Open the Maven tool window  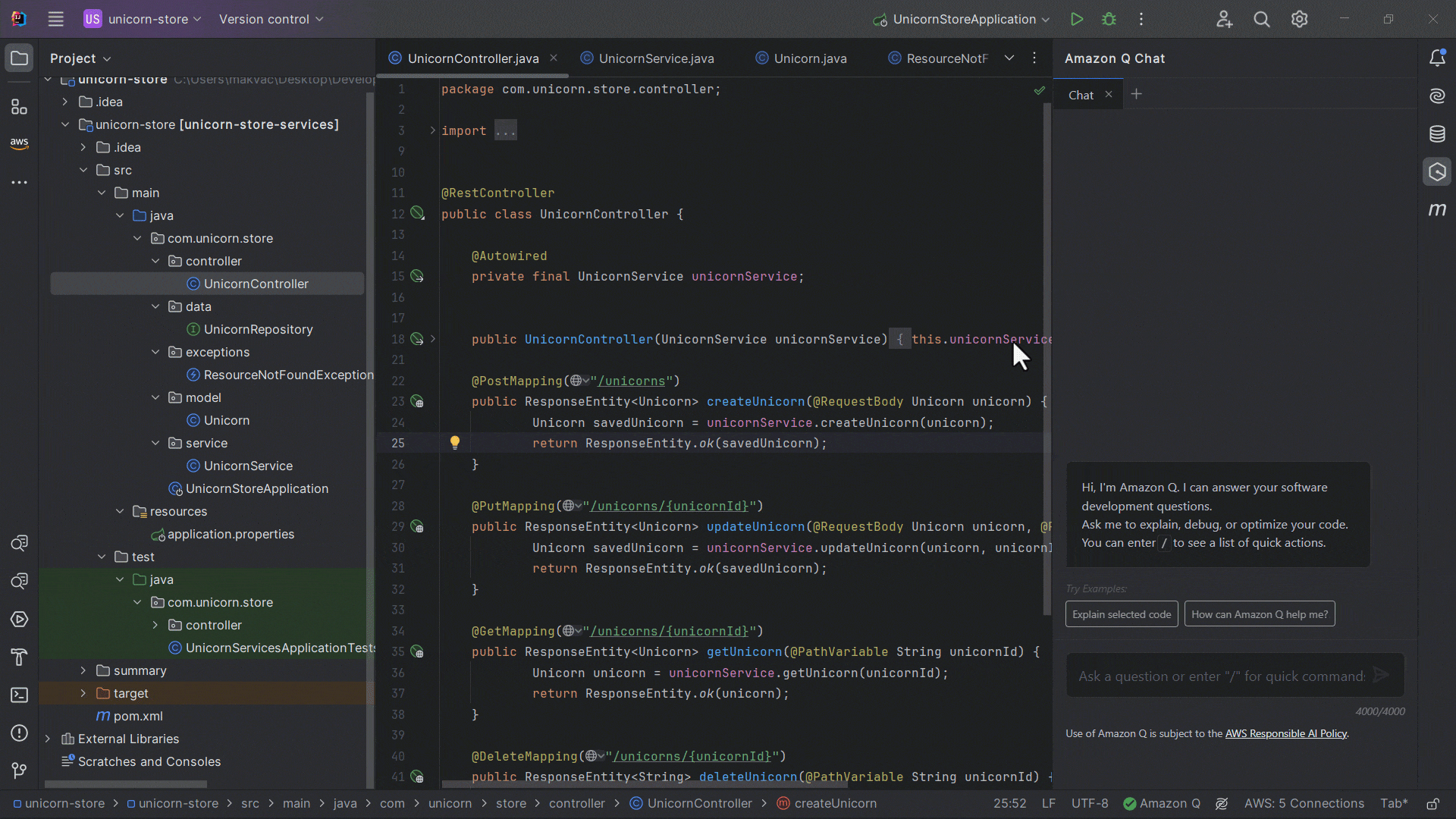1439,210
